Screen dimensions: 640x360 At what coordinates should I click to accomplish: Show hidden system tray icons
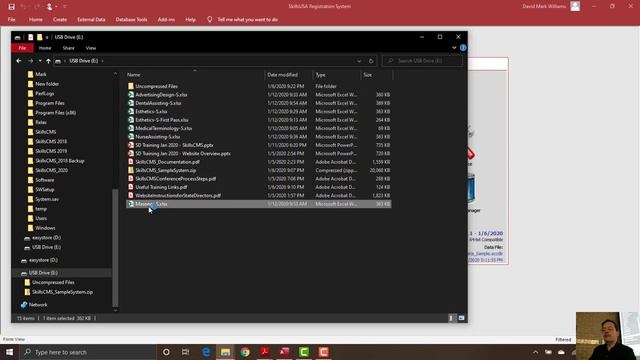click(x=536, y=352)
